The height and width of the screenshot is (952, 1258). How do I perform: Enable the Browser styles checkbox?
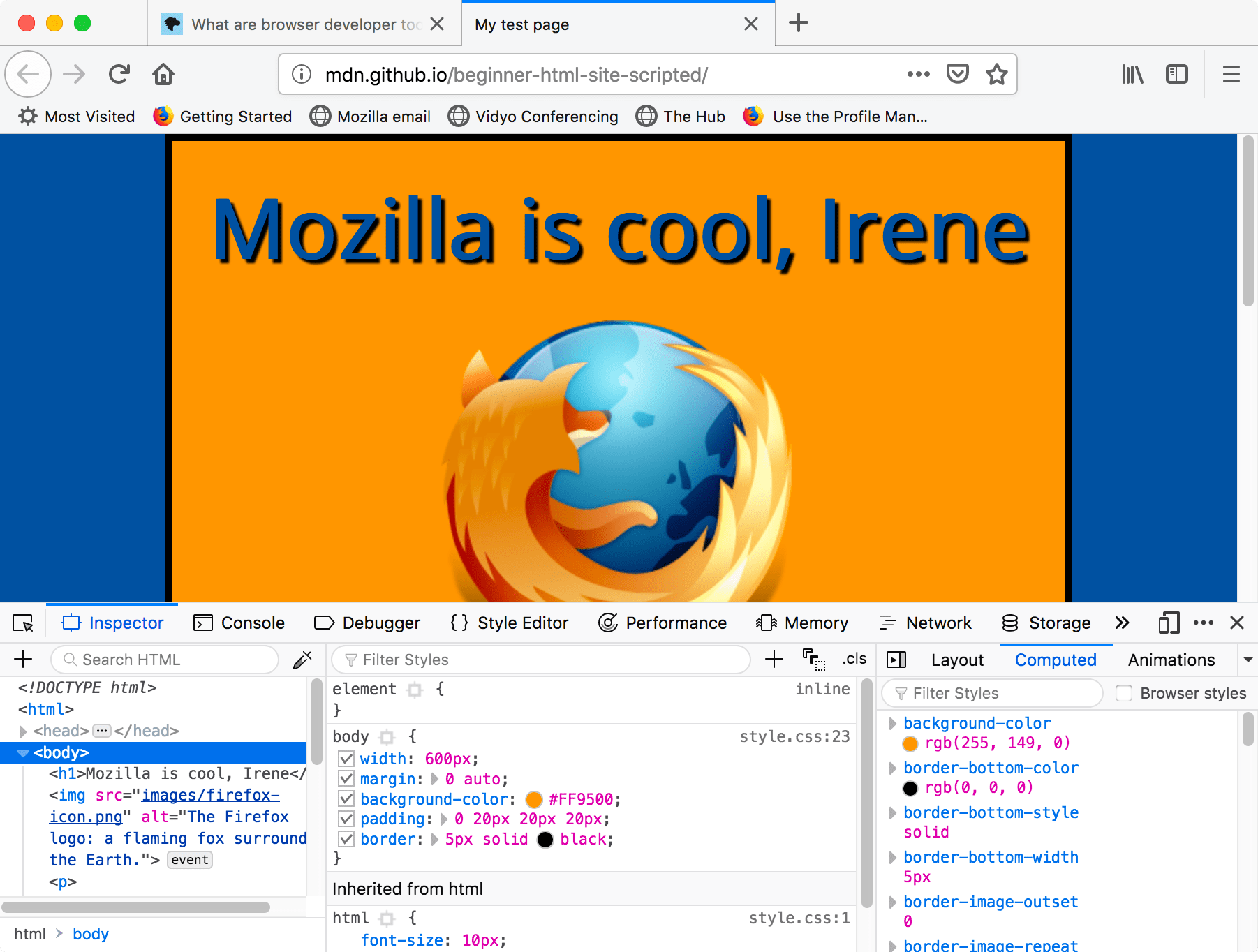coord(1124,693)
